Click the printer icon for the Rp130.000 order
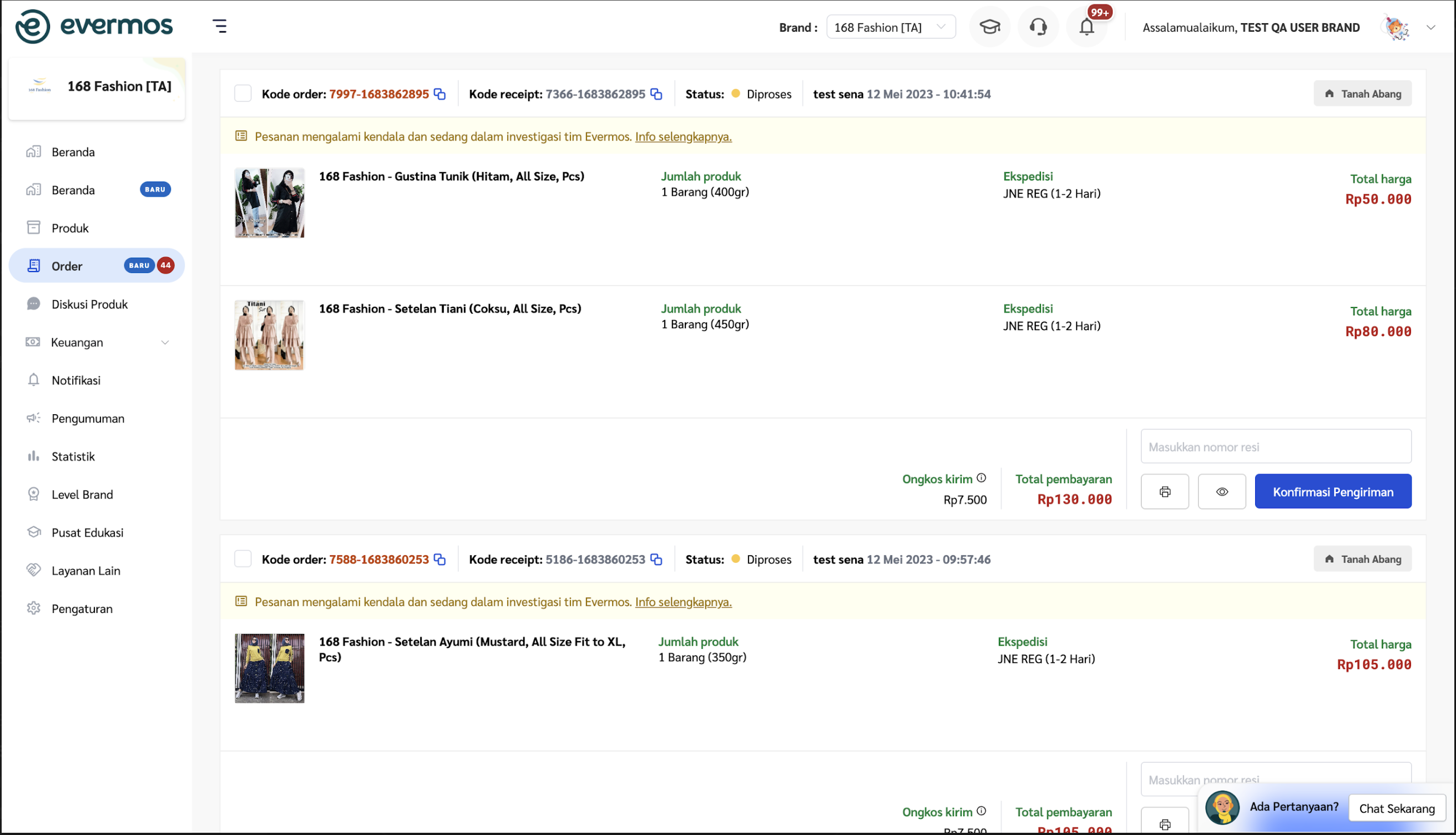 point(1164,491)
